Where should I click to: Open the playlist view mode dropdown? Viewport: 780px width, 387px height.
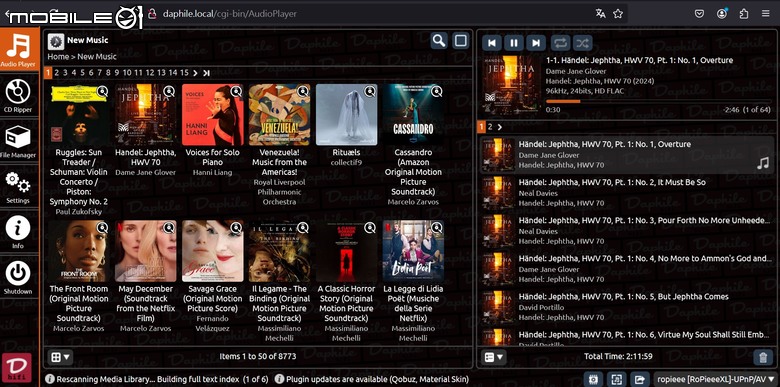pos(493,357)
